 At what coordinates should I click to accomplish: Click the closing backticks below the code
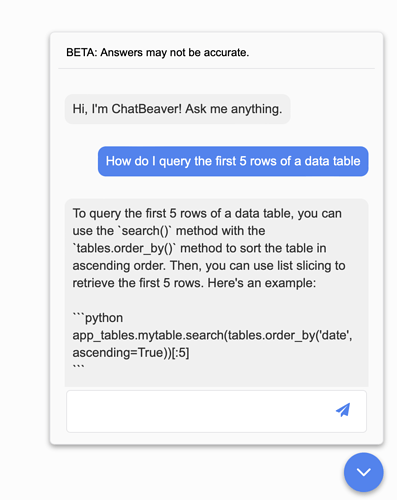79,367
